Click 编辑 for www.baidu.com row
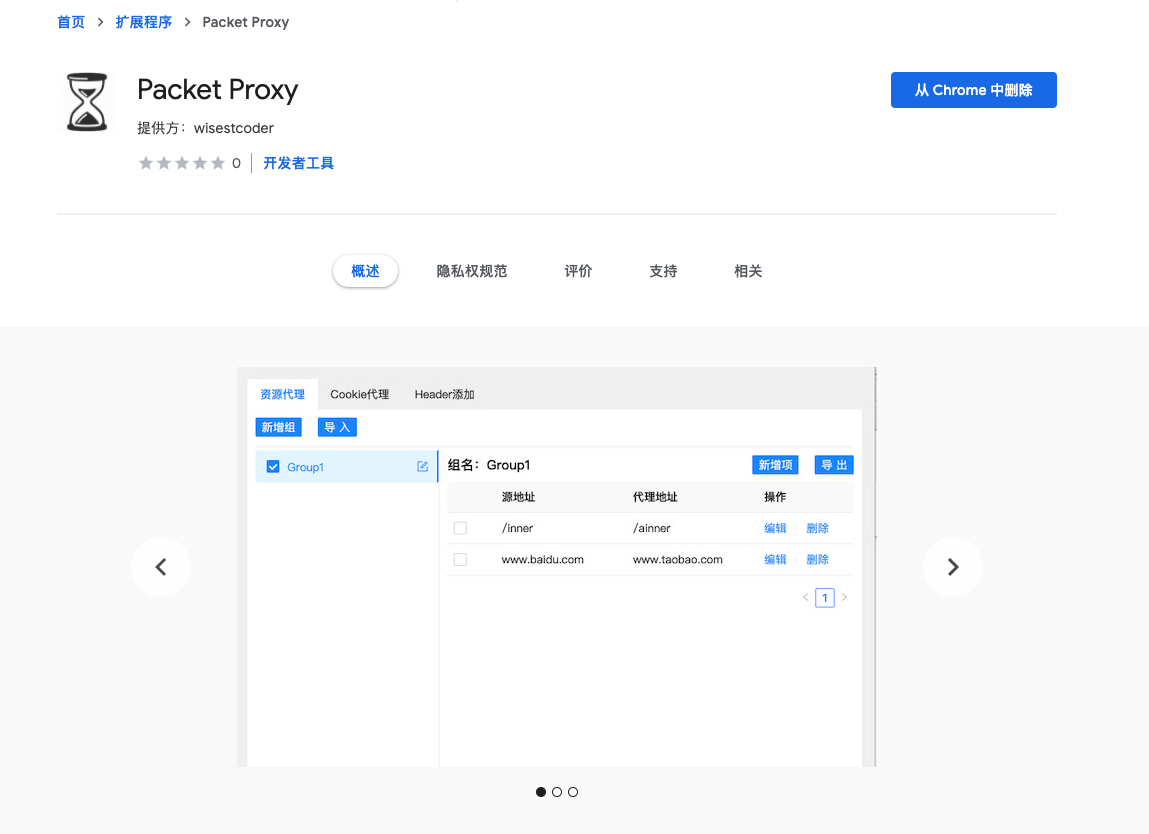 tap(775, 559)
